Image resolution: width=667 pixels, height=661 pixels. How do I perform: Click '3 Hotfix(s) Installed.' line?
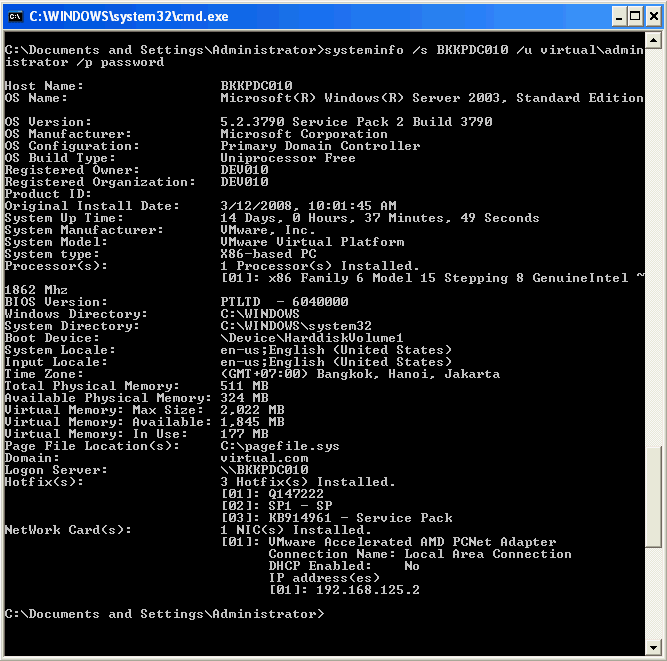(308, 482)
